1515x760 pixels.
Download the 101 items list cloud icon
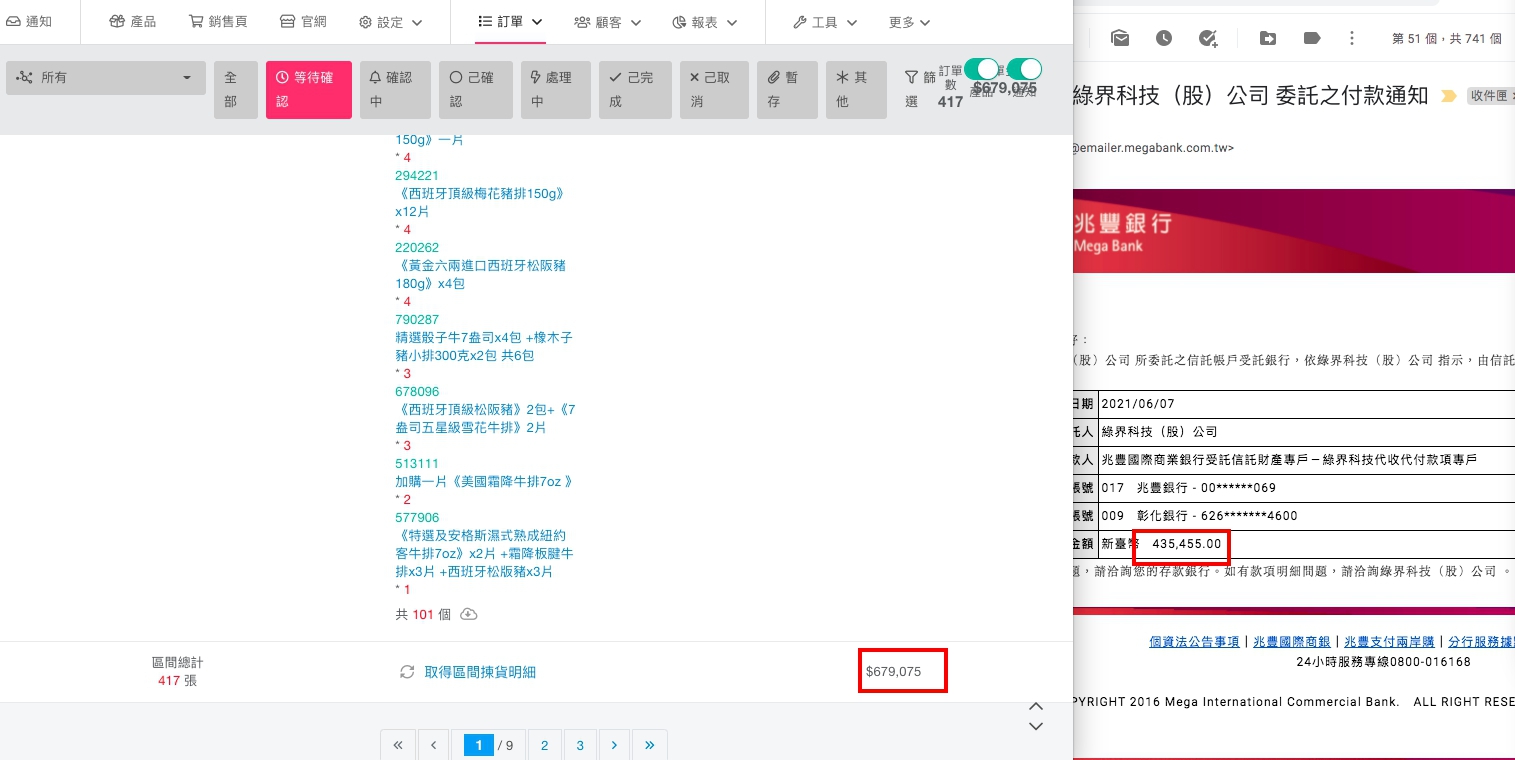(x=468, y=614)
